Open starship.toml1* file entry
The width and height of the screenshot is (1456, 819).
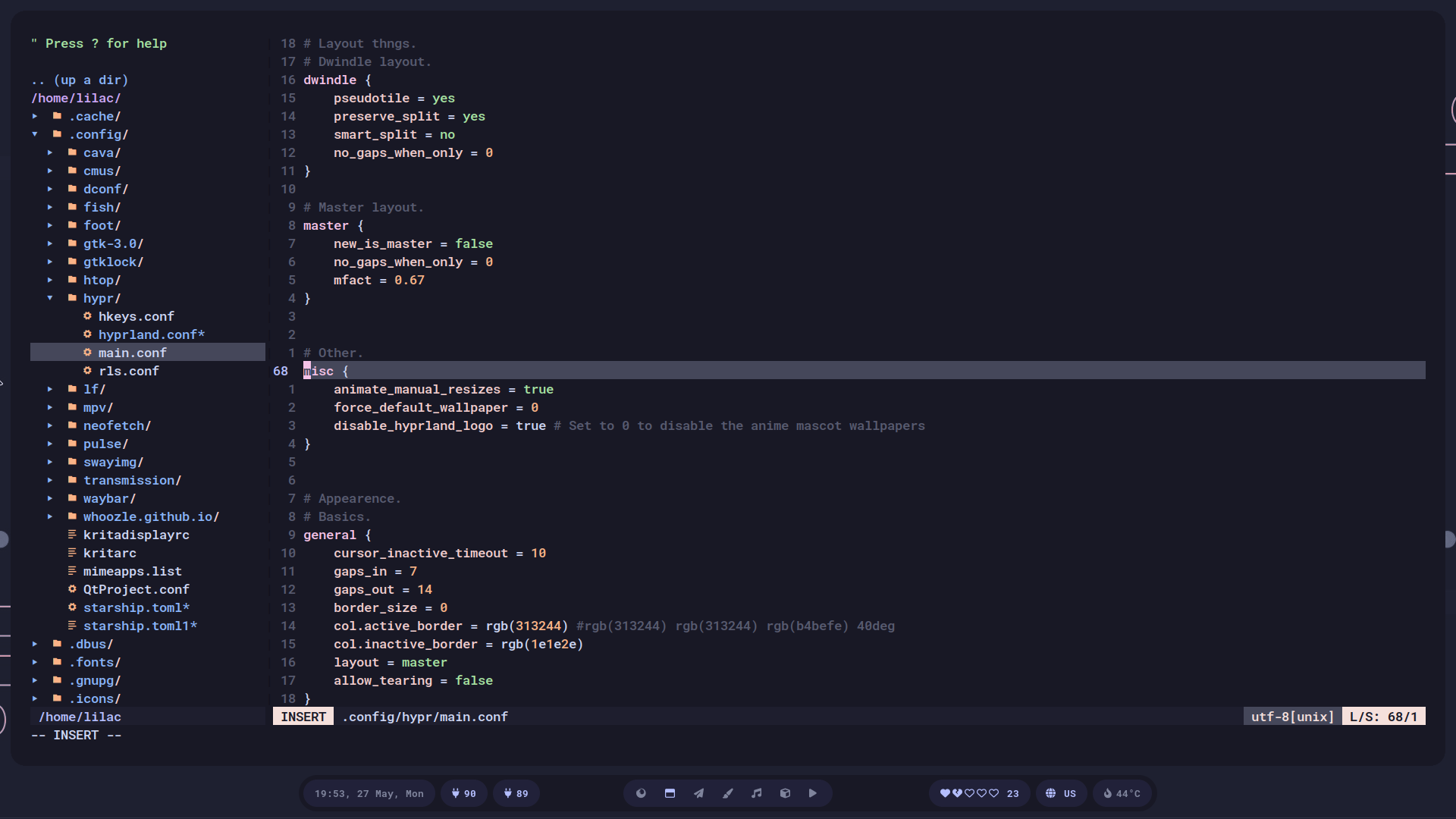click(140, 626)
